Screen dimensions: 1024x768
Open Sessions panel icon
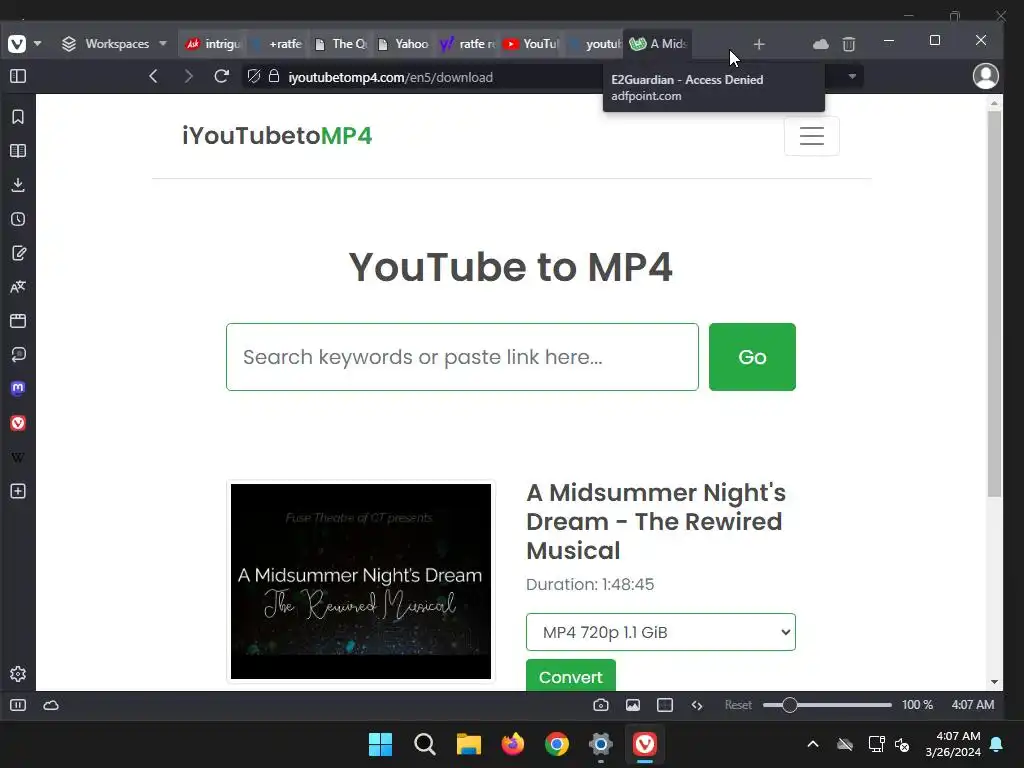click(x=18, y=355)
